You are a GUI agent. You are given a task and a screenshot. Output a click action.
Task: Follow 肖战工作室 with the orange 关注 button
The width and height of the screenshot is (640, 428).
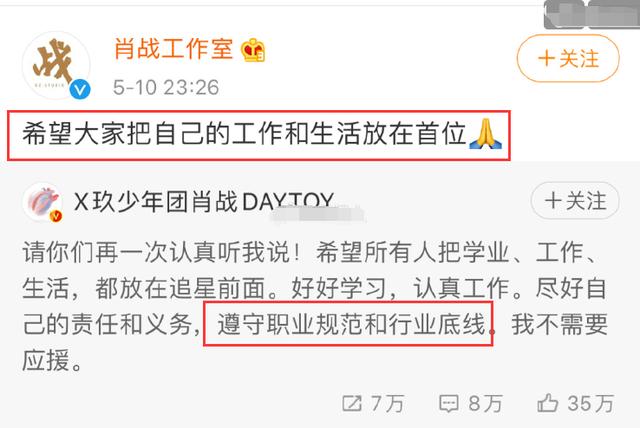568,58
